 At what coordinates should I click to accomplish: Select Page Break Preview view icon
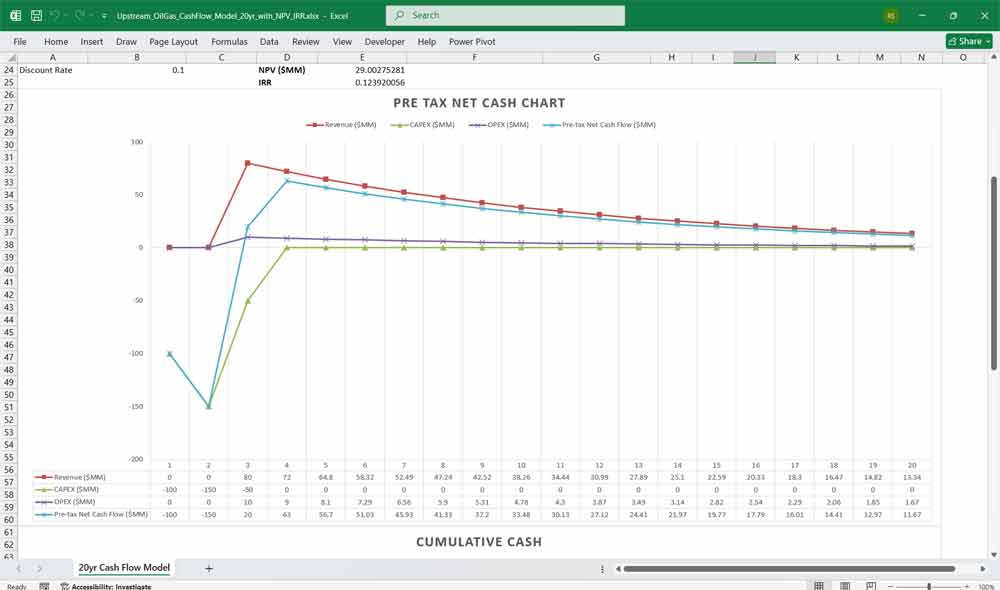coord(870,585)
